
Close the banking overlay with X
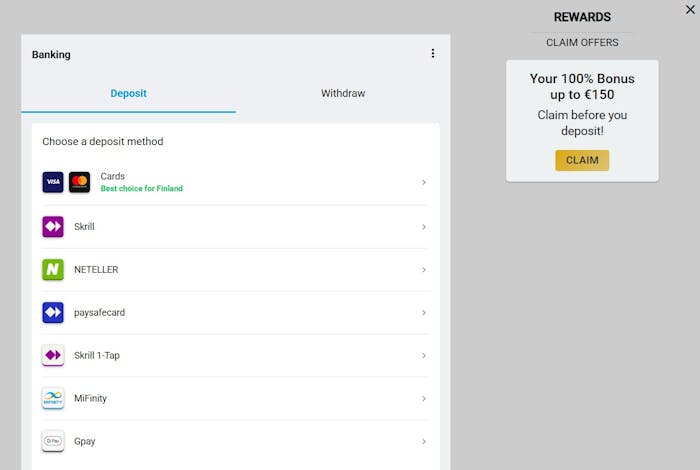point(690,9)
